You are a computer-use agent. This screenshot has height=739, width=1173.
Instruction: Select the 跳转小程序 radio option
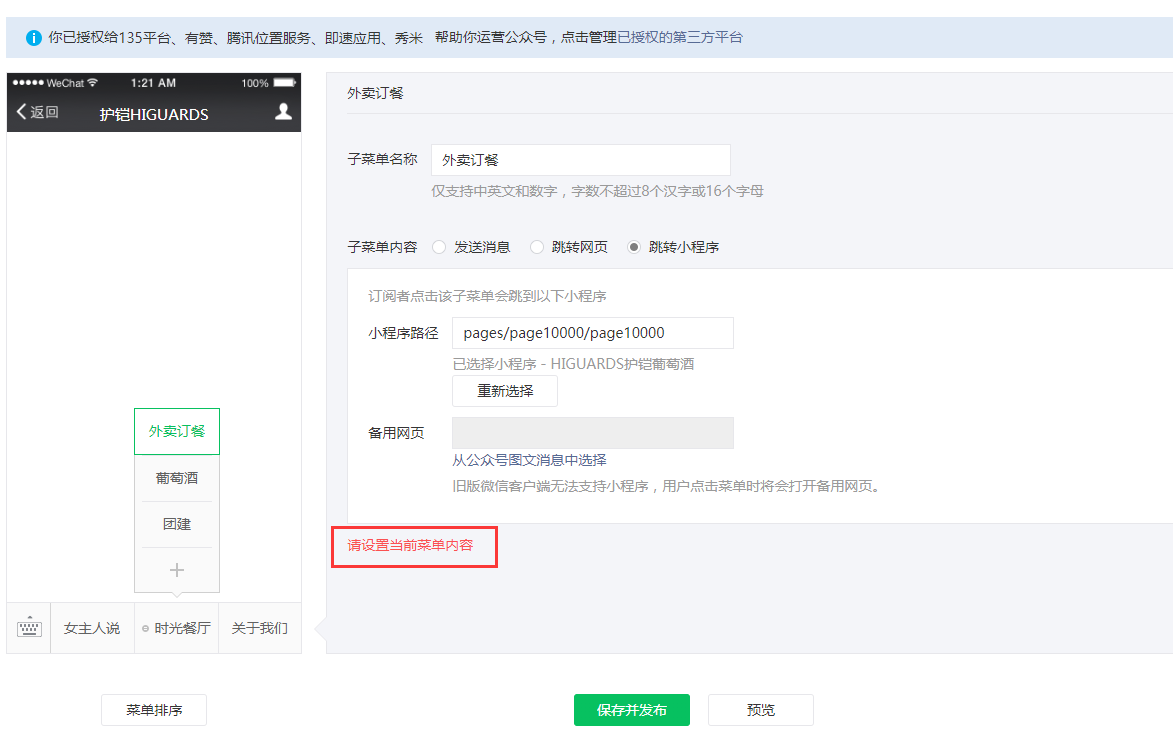click(x=634, y=247)
